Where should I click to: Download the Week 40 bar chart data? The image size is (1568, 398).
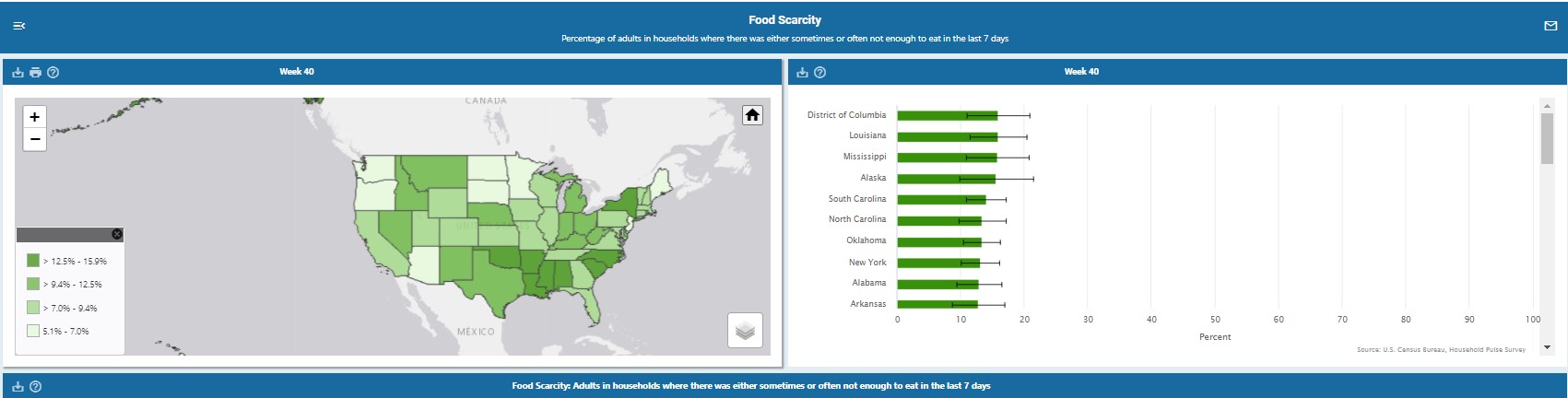tap(802, 72)
